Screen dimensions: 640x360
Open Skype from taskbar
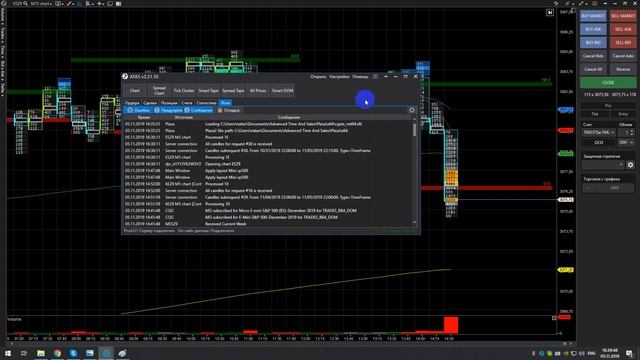[x=73, y=353]
